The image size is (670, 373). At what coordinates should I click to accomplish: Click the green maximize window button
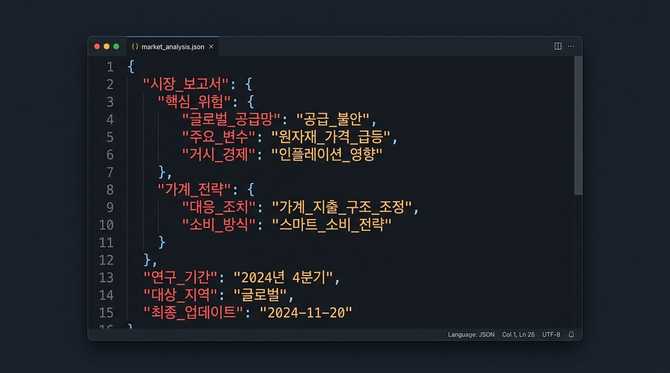click(116, 47)
